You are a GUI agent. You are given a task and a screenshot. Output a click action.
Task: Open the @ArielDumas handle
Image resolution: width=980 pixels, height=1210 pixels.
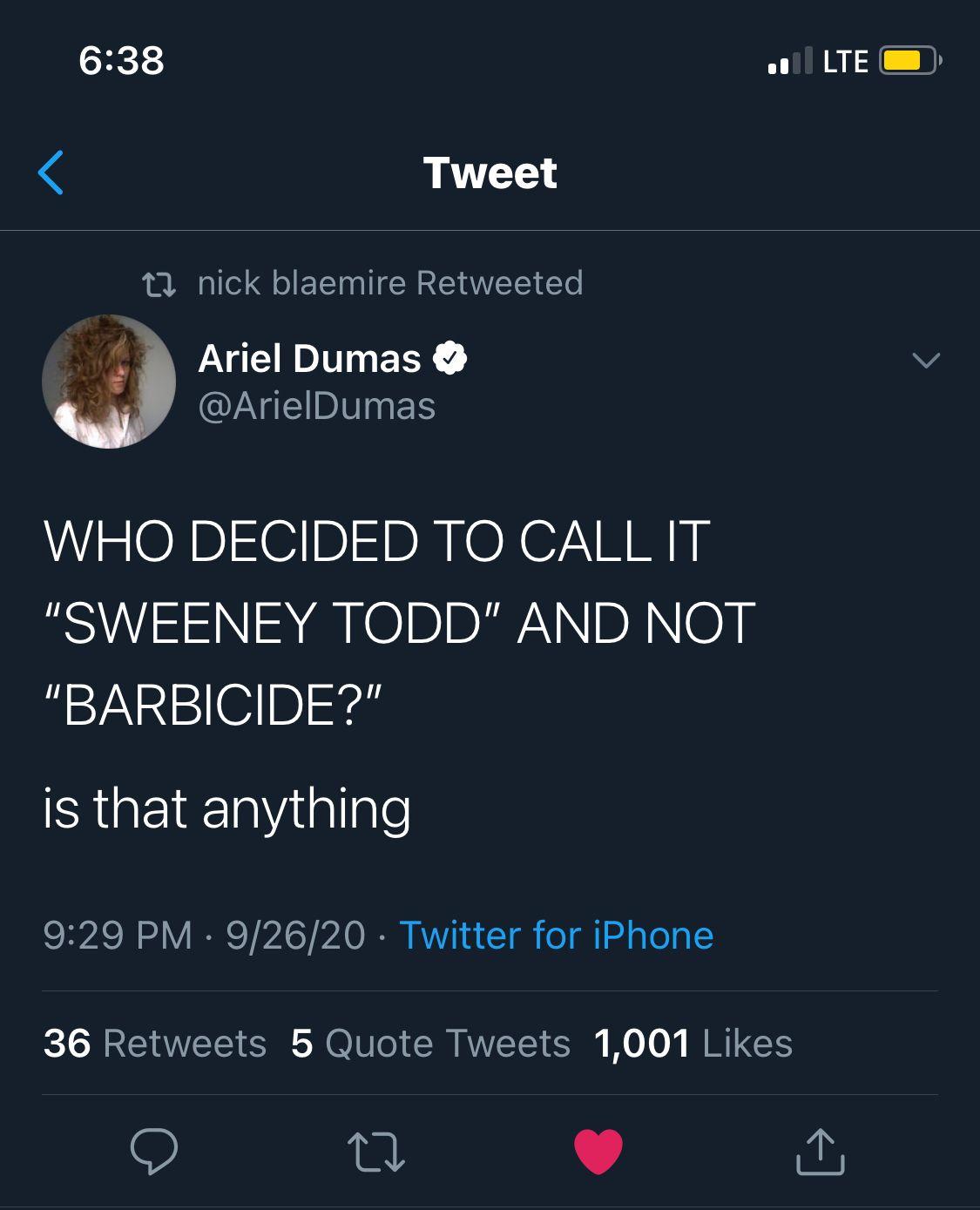[x=317, y=406]
